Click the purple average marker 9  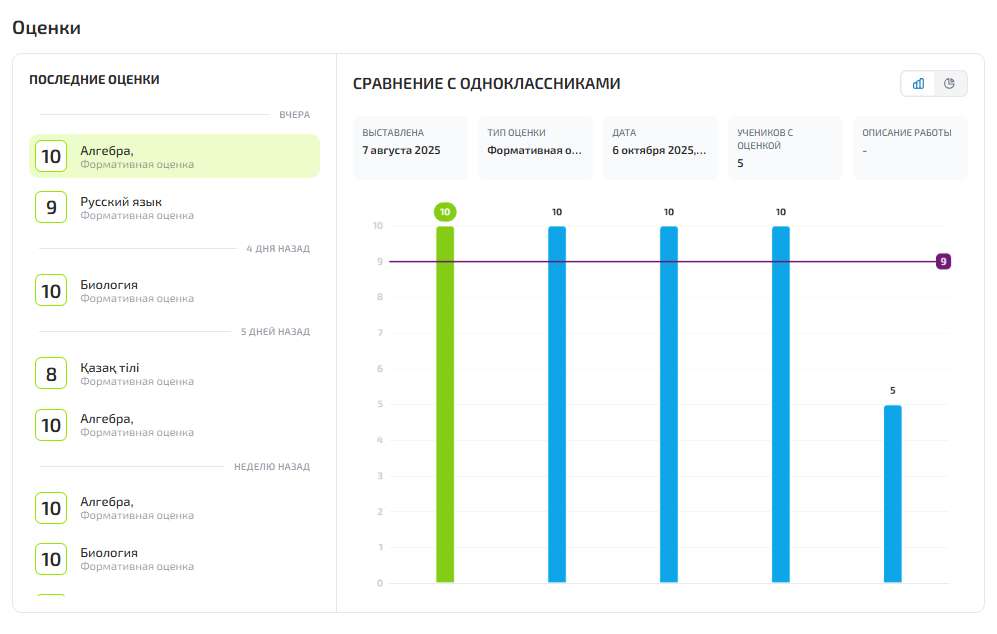(943, 262)
